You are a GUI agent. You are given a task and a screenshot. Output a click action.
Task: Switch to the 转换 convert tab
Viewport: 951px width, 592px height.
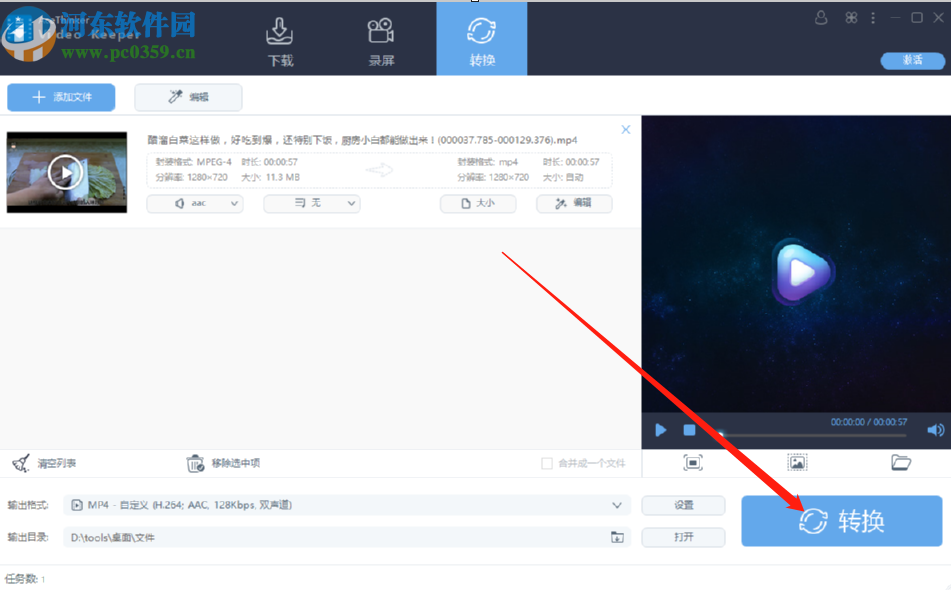click(x=481, y=38)
